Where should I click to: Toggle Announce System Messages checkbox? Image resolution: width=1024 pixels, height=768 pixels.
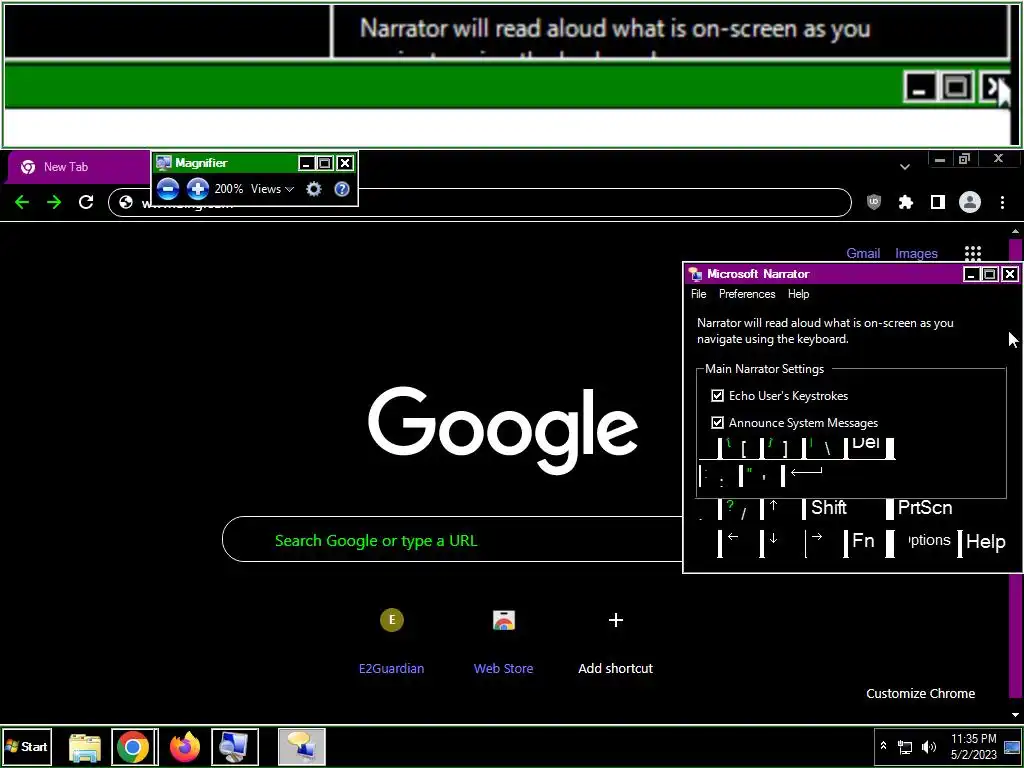(718, 423)
